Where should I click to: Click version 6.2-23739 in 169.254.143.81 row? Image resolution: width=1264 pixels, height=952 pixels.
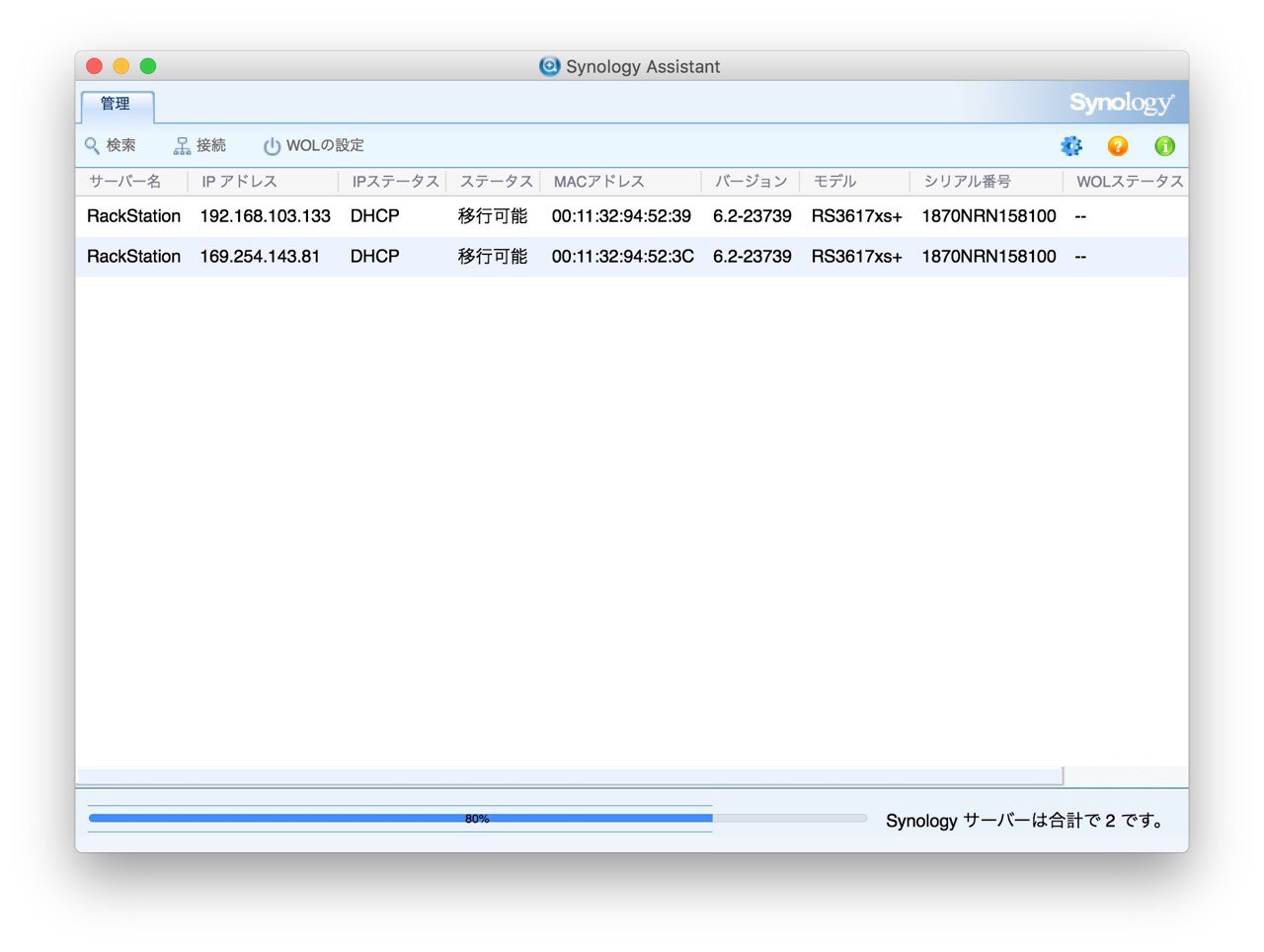[x=752, y=257]
